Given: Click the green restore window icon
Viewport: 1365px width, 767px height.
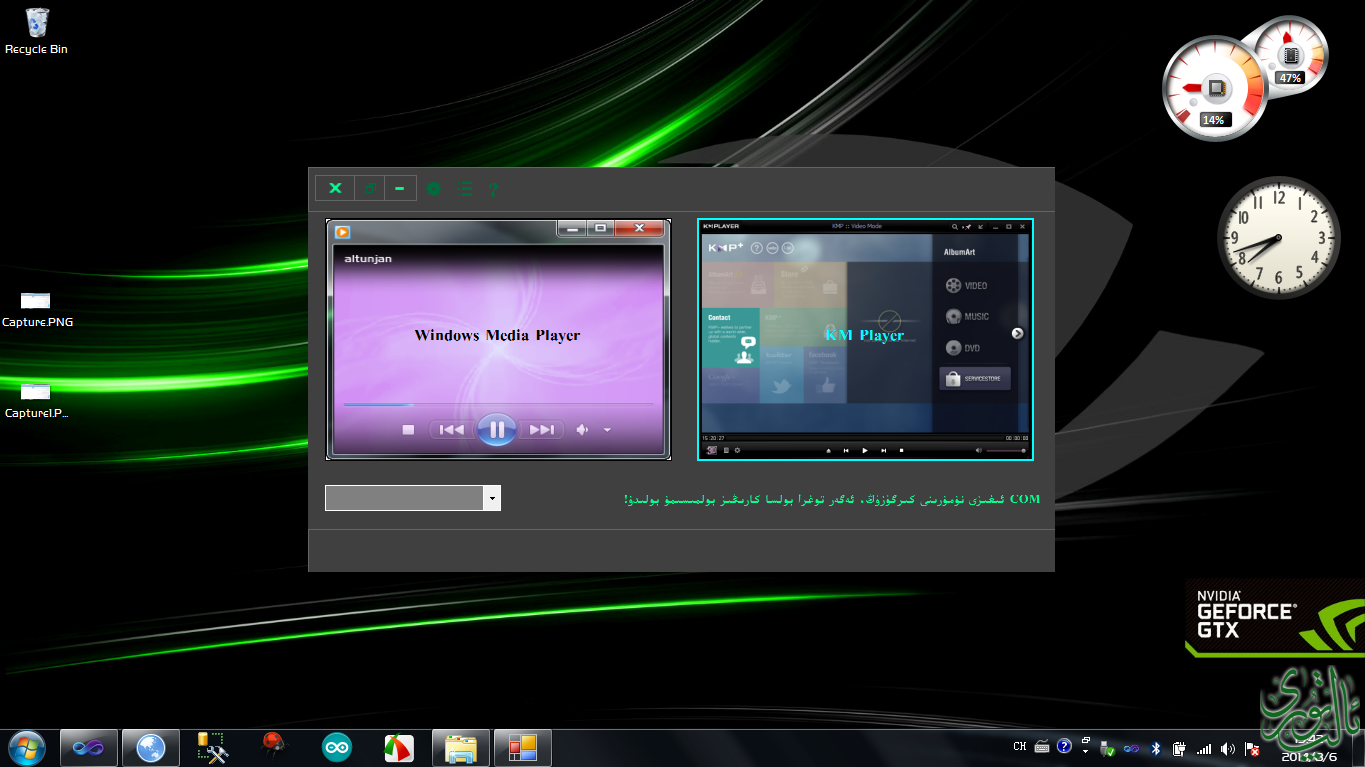Looking at the screenshot, I should point(370,188).
